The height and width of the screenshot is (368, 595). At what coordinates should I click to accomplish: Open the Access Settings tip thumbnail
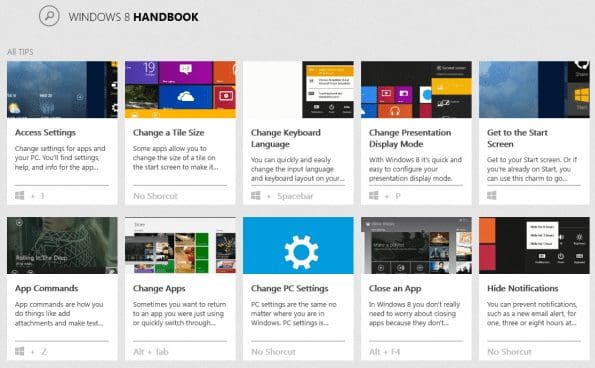coord(62,90)
